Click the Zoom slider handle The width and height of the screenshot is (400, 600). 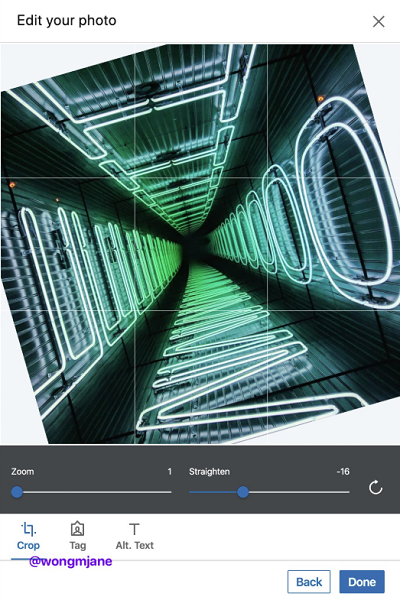[x=17, y=492]
